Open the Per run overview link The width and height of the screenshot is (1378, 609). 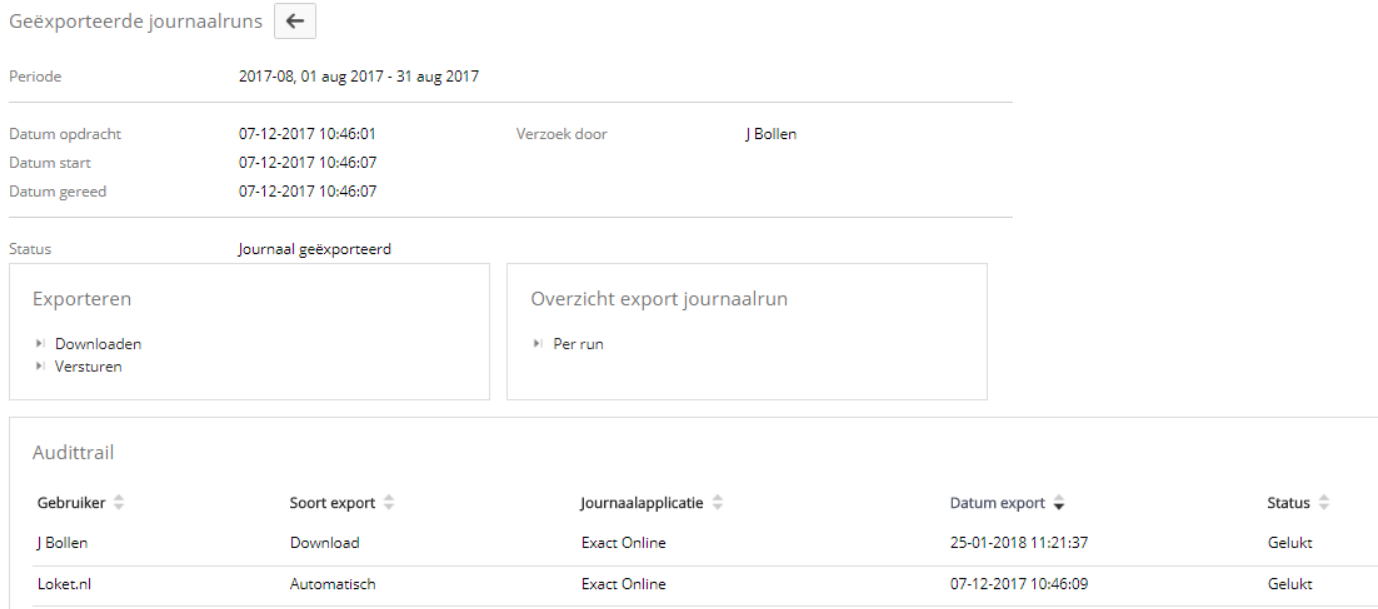pos(578,344)
